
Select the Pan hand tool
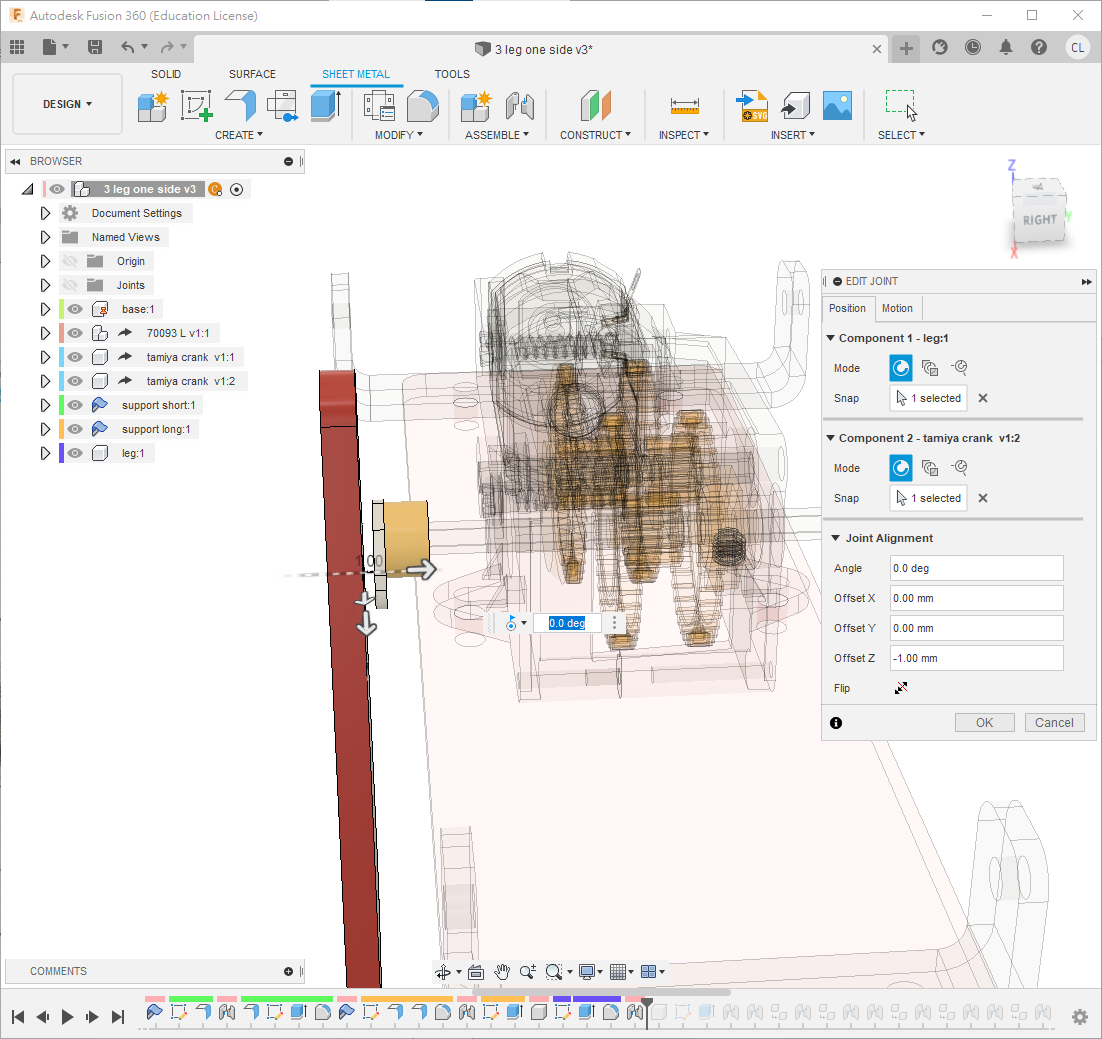click(502, 971)
